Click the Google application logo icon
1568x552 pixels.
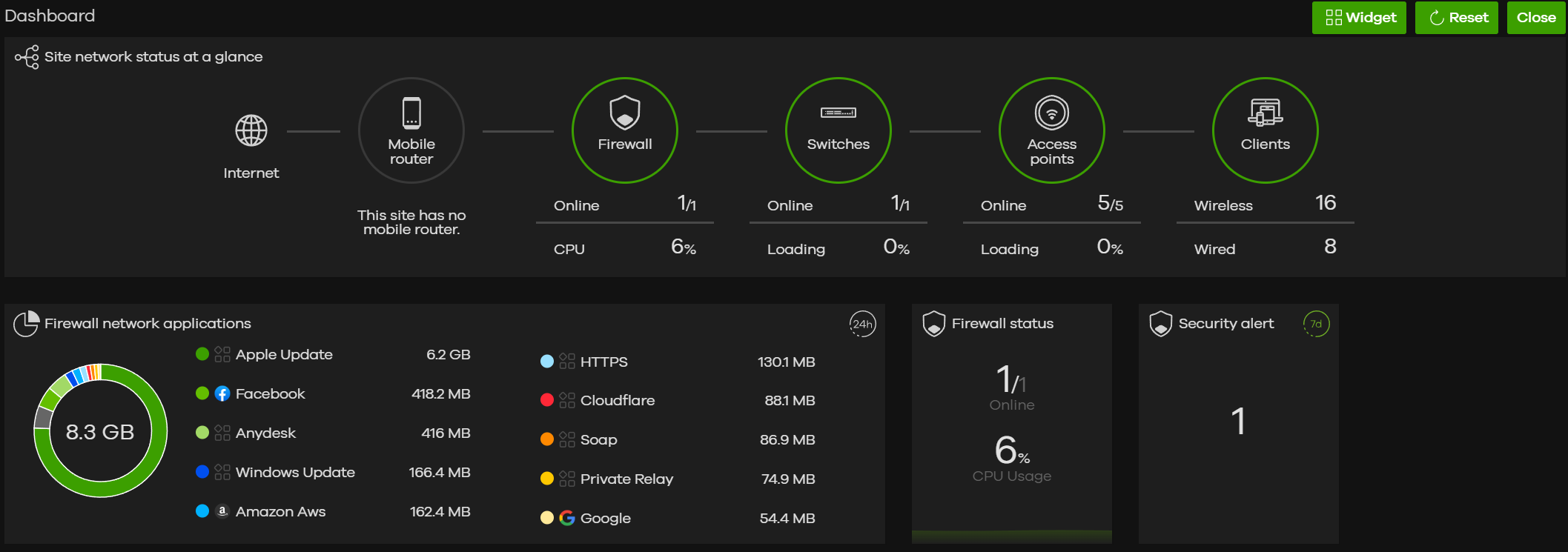567,518
